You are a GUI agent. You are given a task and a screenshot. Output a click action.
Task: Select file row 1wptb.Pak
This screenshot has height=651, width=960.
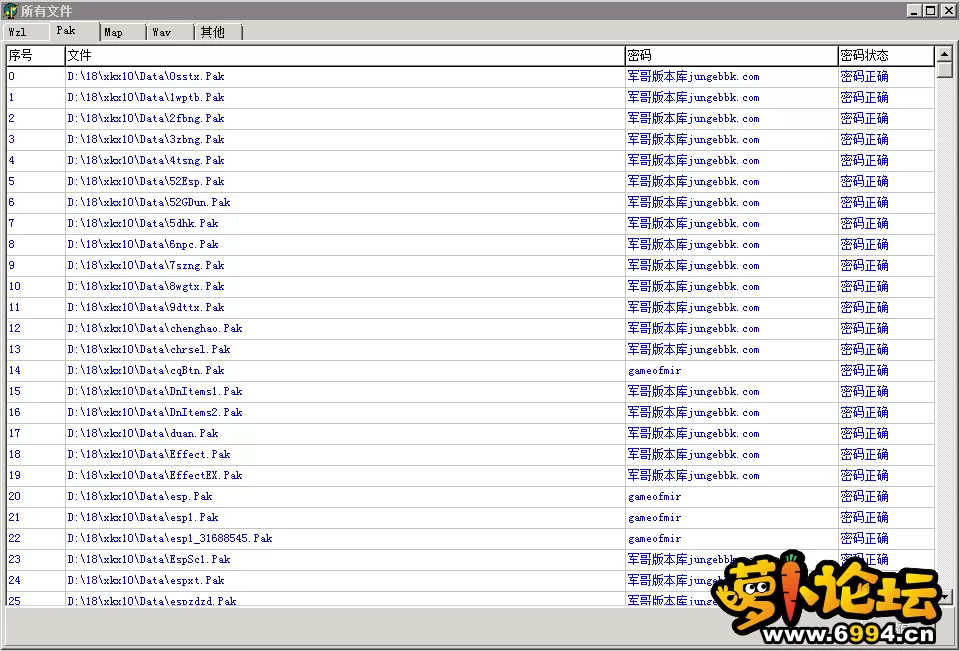pyautogui.click(x=470, y=97)
